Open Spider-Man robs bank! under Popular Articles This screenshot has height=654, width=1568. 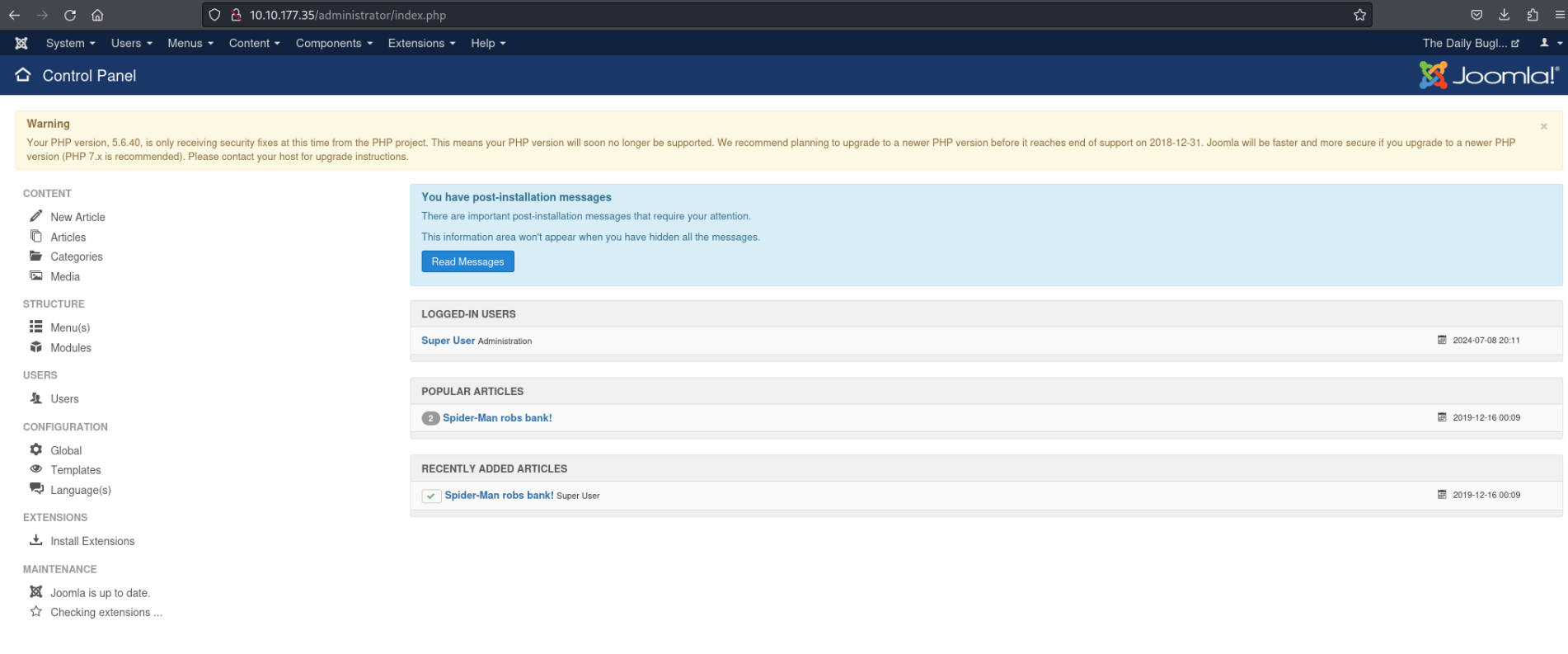coord(497,418)
